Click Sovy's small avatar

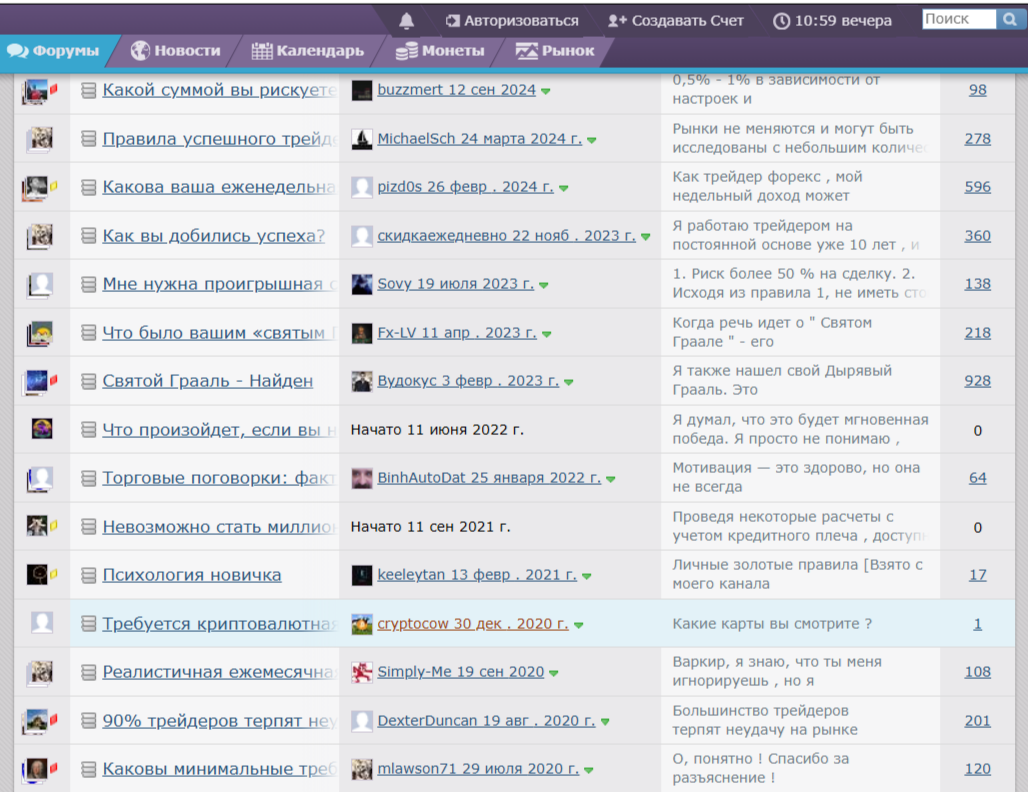coord(362,284)
